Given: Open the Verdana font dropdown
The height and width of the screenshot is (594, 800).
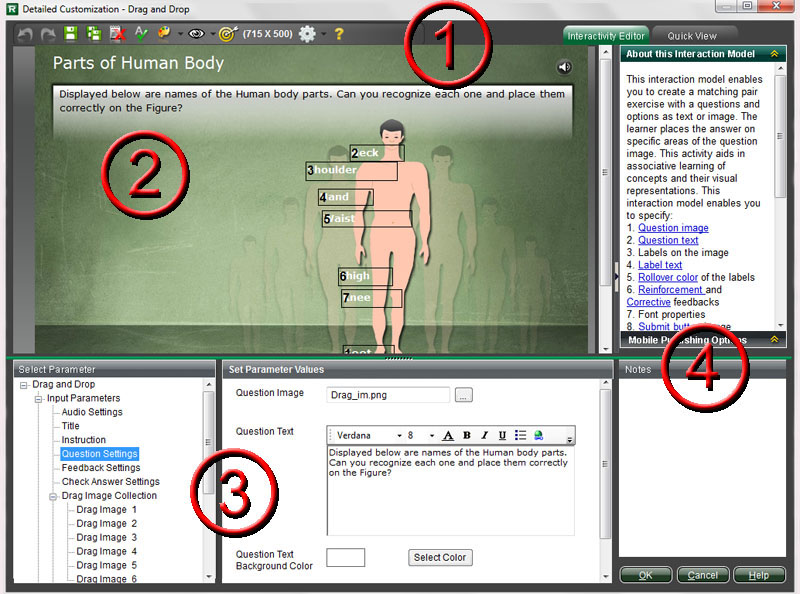Looking at the screenshot, I should (x=399, y=436).
